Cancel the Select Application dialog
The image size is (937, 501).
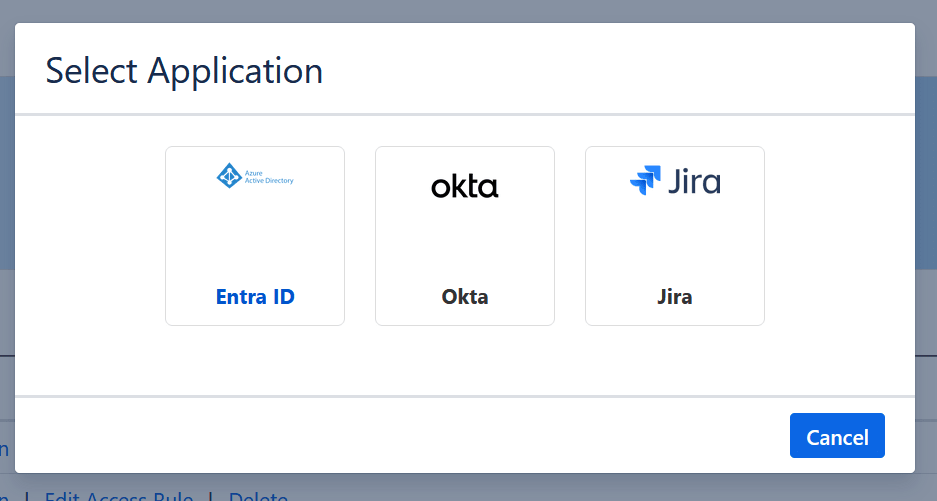point(837,436)
